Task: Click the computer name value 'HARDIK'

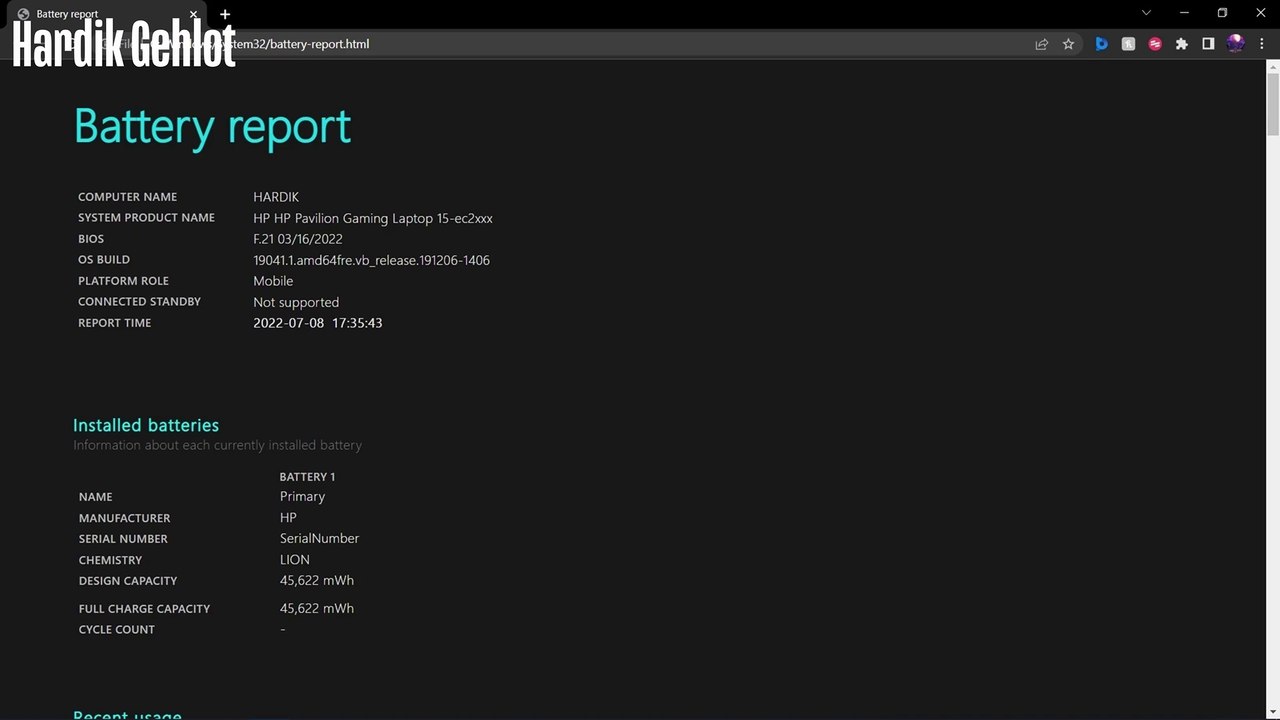Action: pyautogui.click(x=276, y=197)
